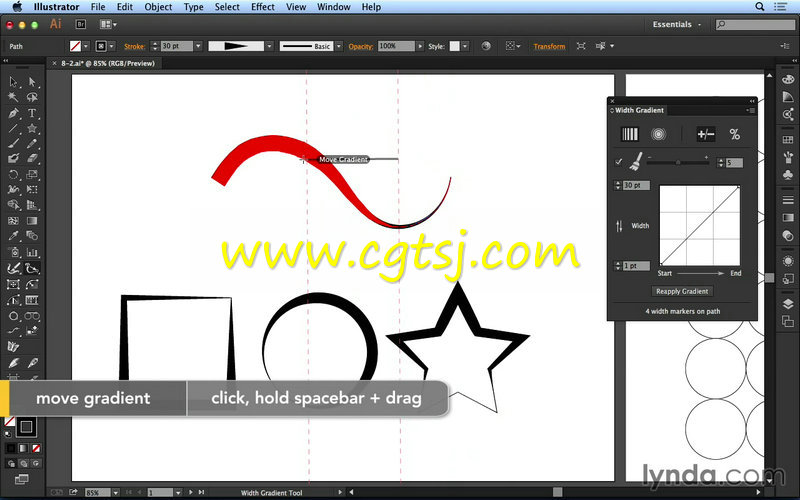Open the Apple menu

click(x=17, y=7)
